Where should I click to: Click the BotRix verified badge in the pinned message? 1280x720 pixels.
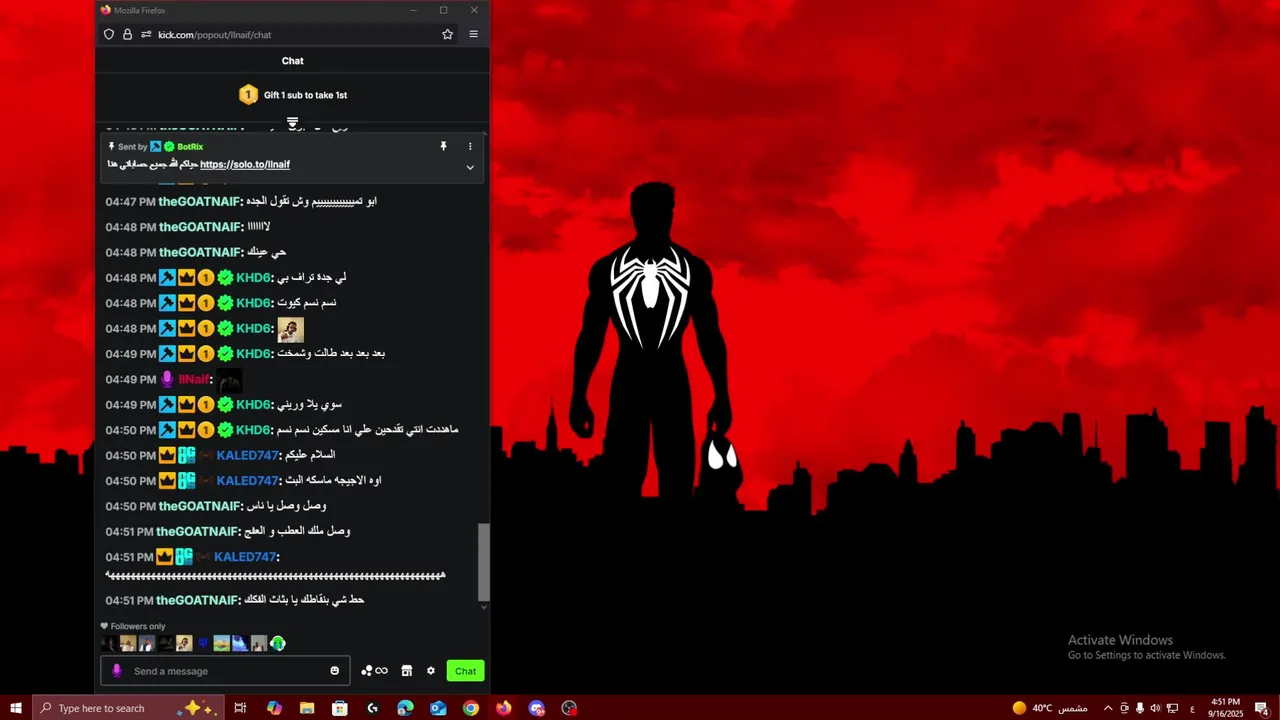point(169,147)
